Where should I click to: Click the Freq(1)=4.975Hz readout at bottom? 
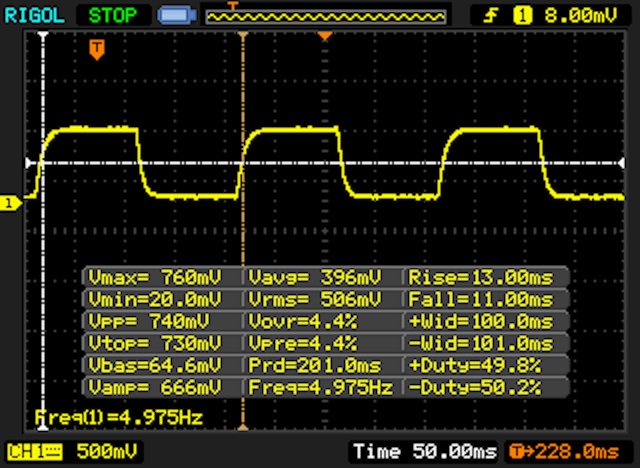pos(119,417)
